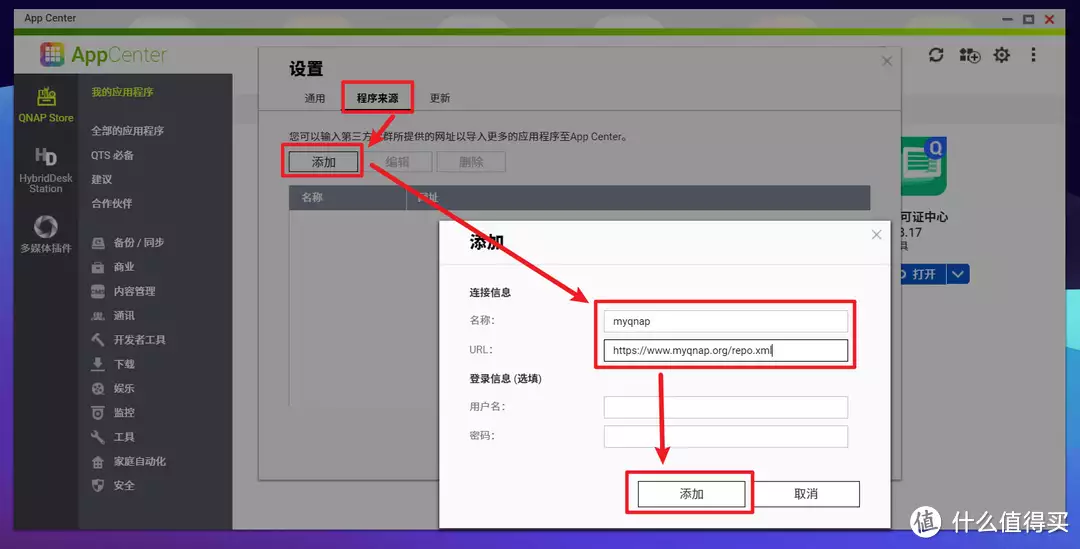Switch to the 更新 settings tab
Viewport: 1080px width, 549px height.
pos(440,98)
